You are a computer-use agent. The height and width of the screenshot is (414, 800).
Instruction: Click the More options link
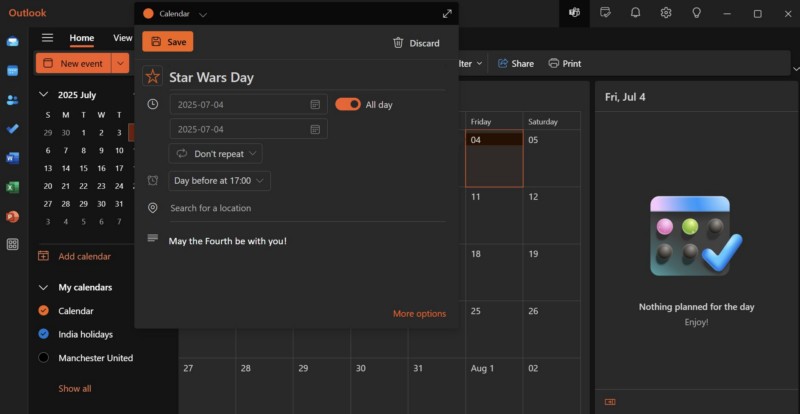(x=419, y=314)
